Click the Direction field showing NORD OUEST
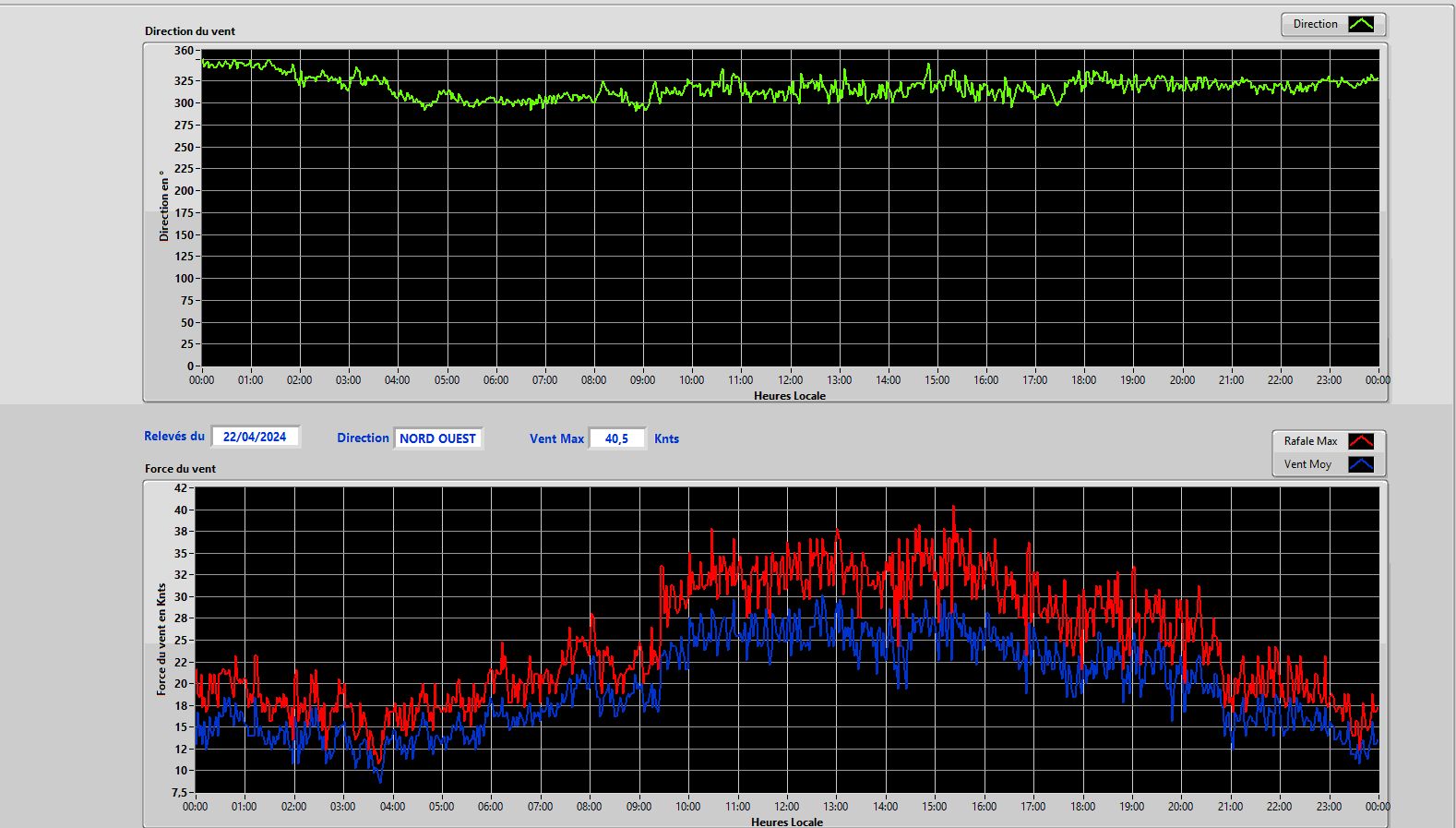The height and width of the screenshot is (828, 1456). click(x=437, y=438)
